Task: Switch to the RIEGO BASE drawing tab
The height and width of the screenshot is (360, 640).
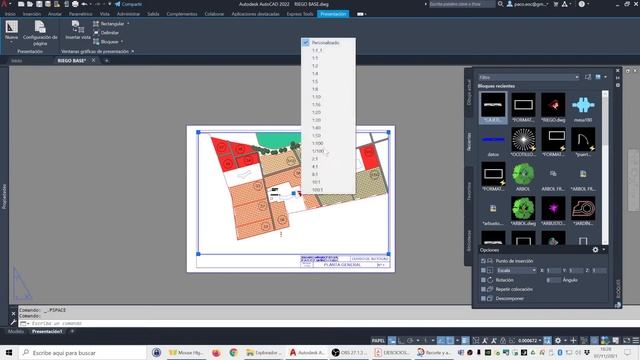Action: (72, 60)
